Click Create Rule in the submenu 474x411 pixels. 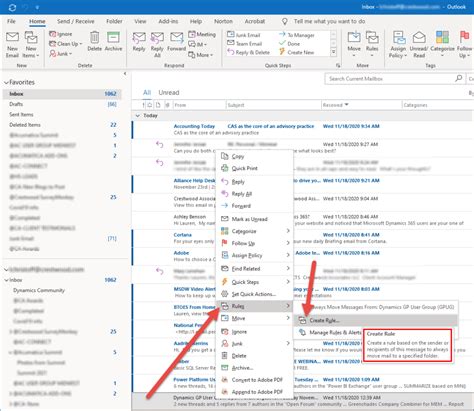coord(375,320)
